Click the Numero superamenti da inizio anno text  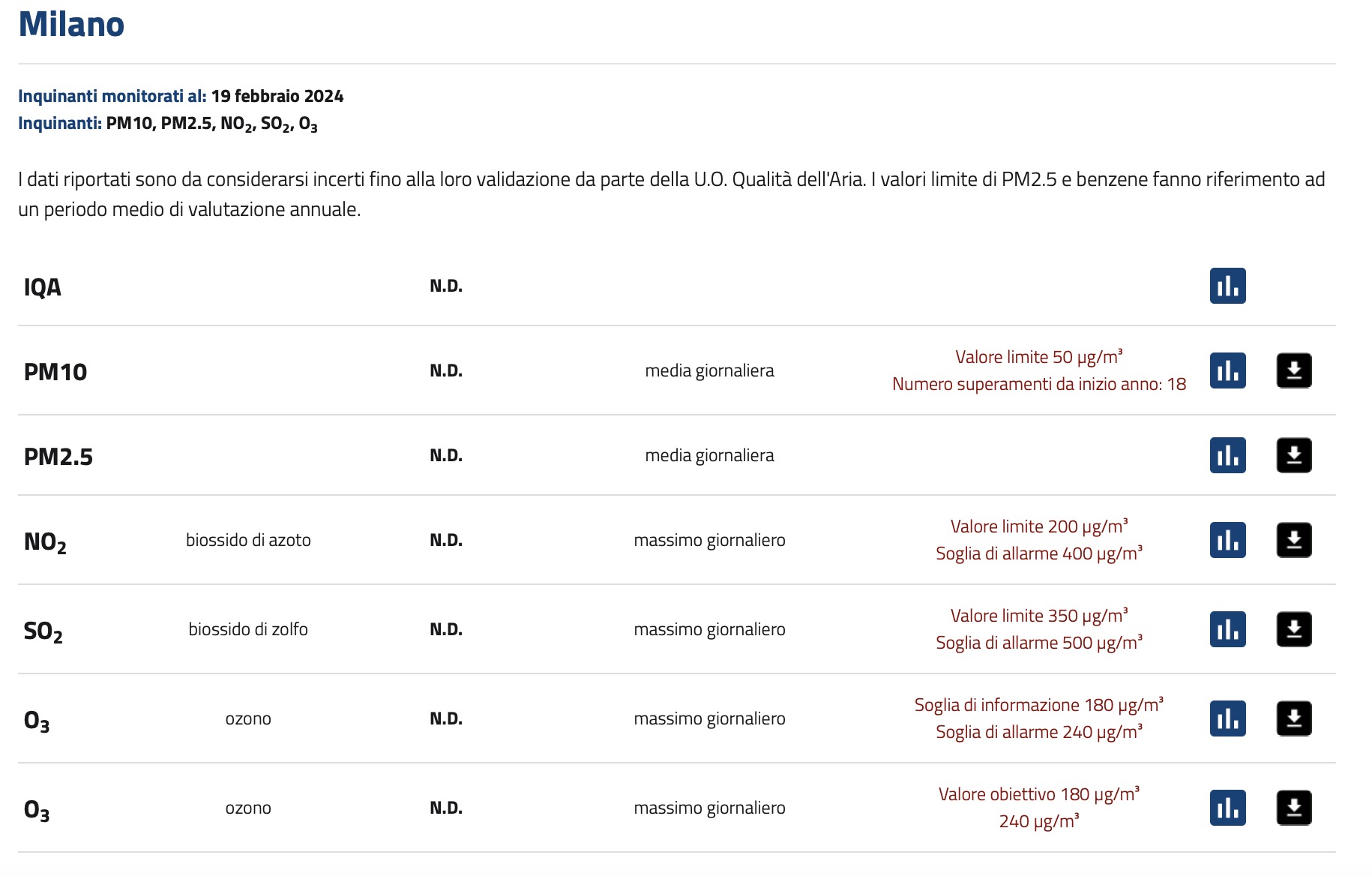1038,384
